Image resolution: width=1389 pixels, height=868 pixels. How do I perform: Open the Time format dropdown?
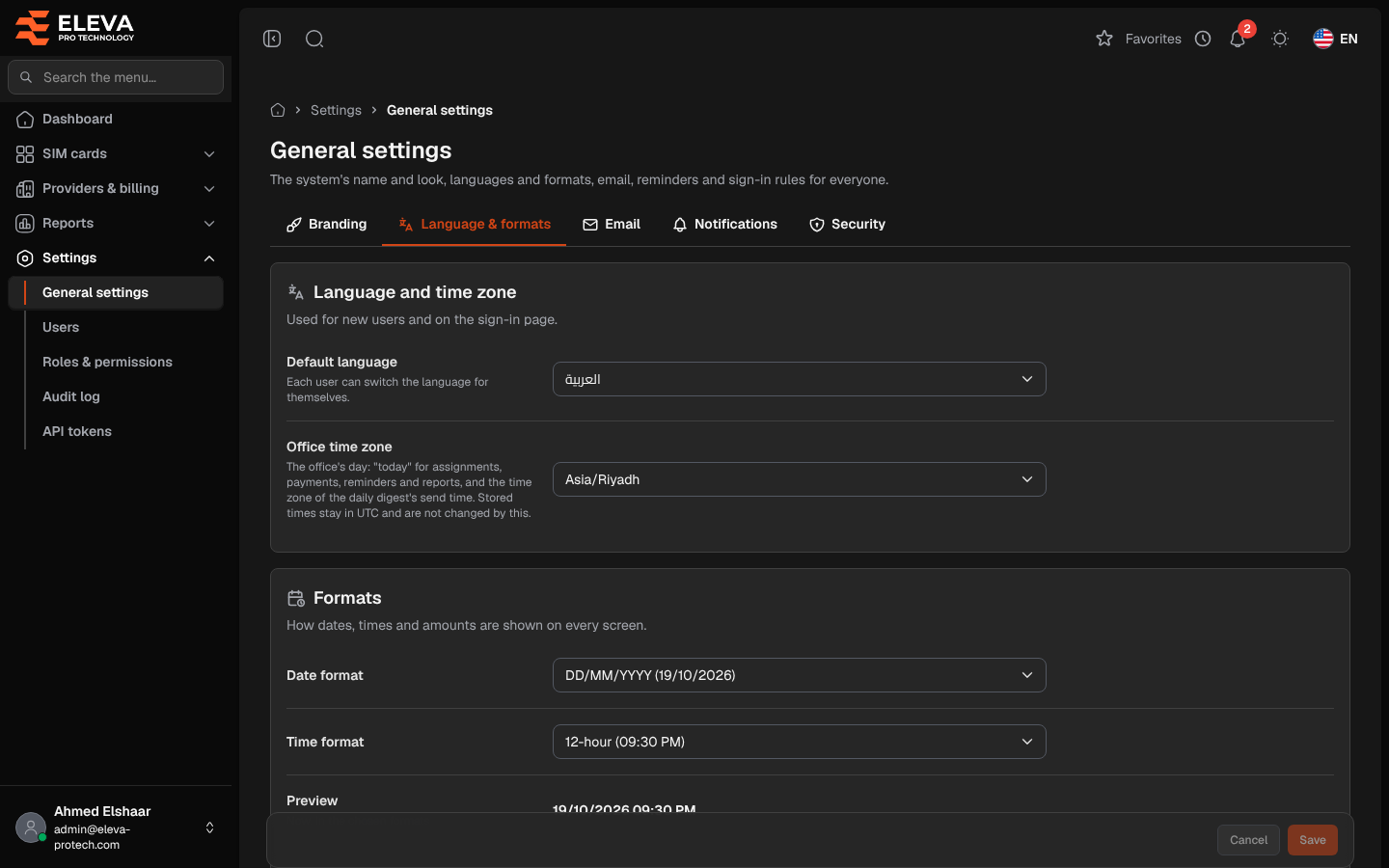pos(800,742)
